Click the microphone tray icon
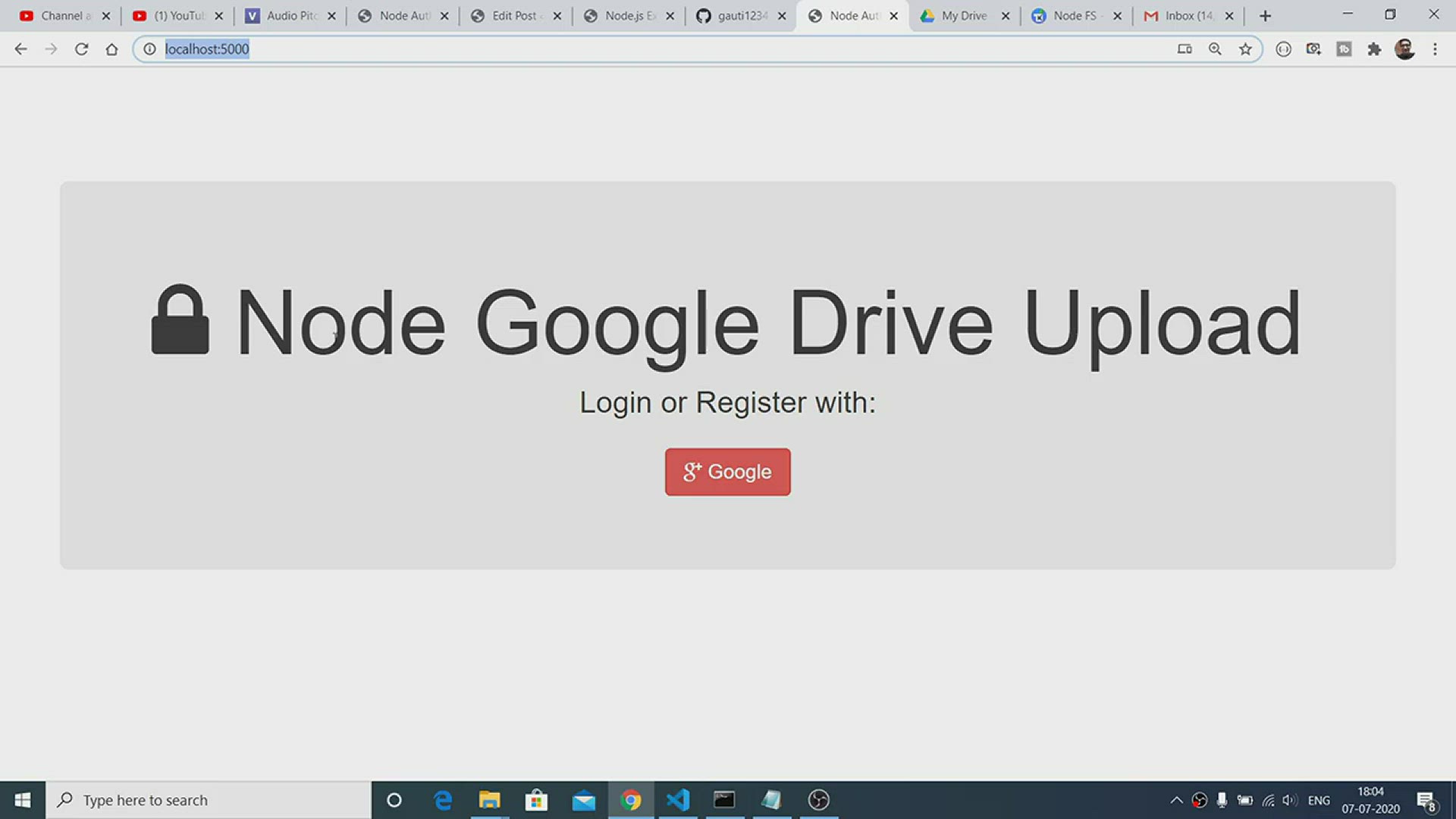 pyautogui.click(x=1222, y=800)
